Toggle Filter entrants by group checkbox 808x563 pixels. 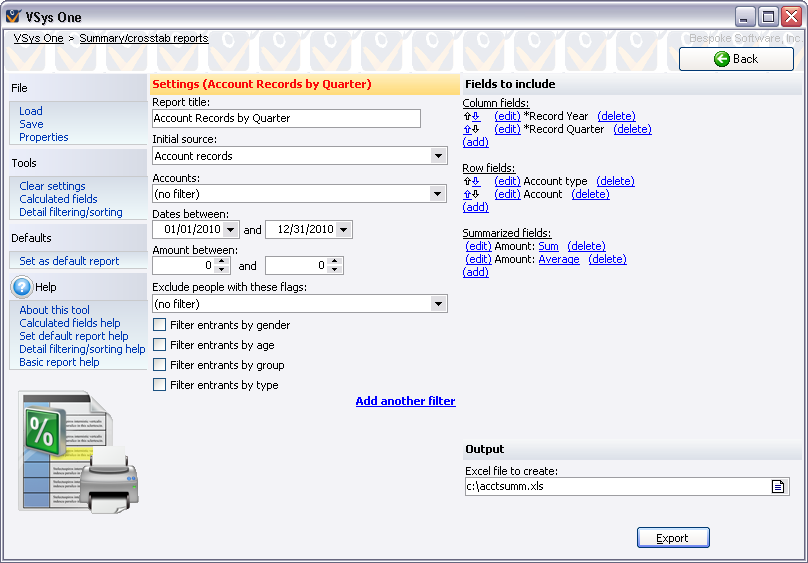159,365
